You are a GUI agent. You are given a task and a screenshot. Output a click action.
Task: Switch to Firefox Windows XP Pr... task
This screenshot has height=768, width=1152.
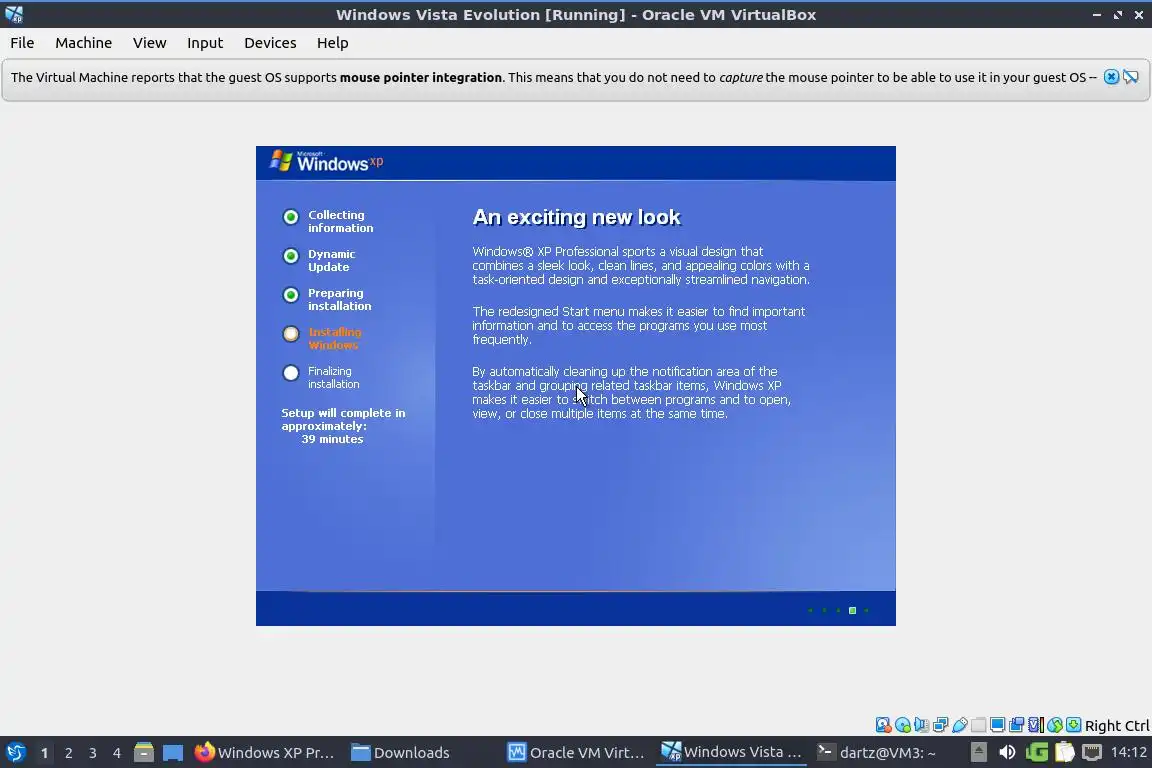point(264,753)
